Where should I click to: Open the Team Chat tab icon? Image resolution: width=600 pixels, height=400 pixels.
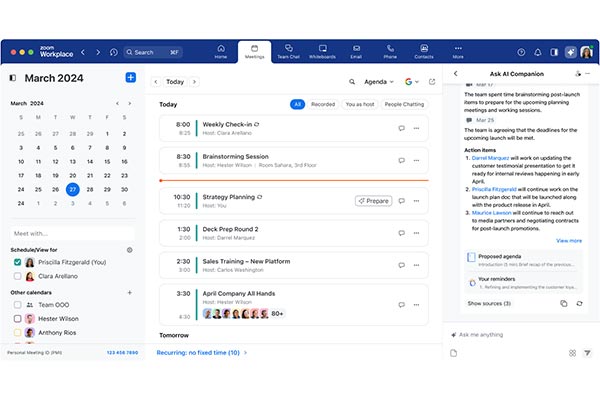point(288,49)
